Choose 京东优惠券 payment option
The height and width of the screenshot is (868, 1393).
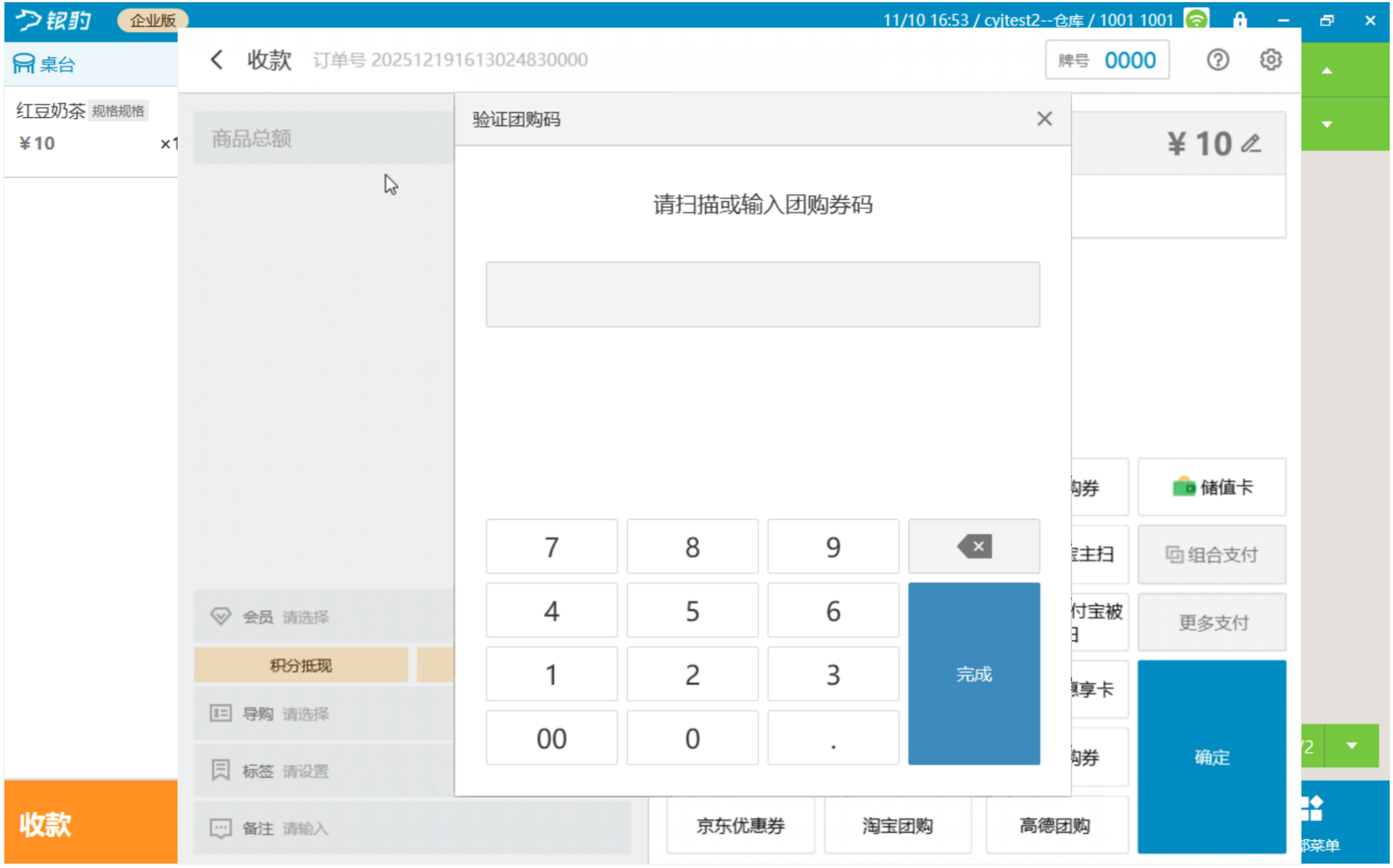pyautogui.click(x=740, y=826)
